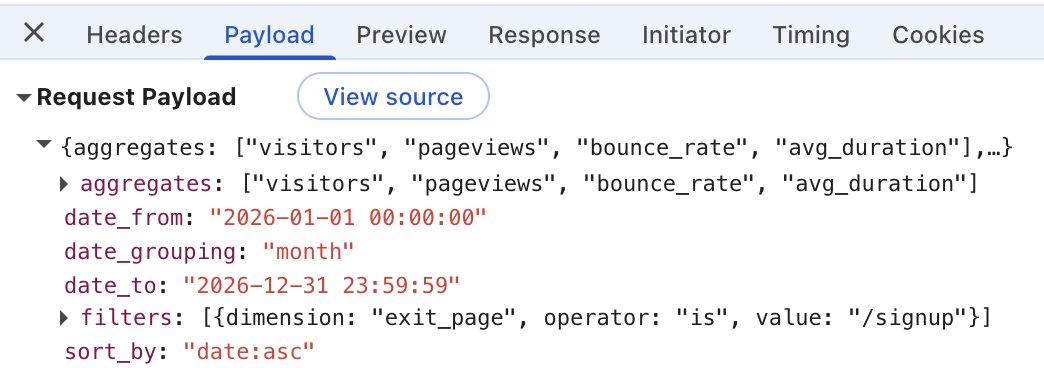Open the Response tab
Viewport: 1044px width, 368px height.
click(544, 35)
